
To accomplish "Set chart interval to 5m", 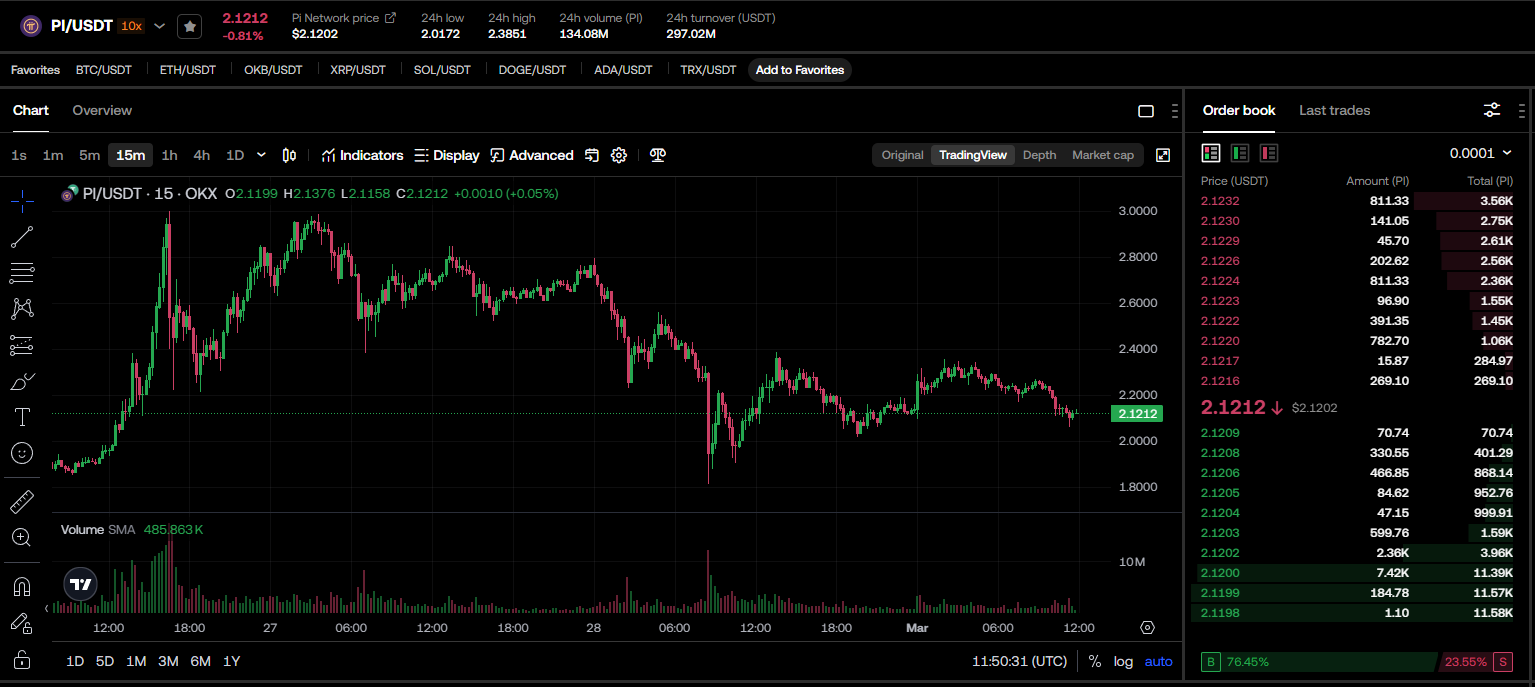I will [90, 155].
